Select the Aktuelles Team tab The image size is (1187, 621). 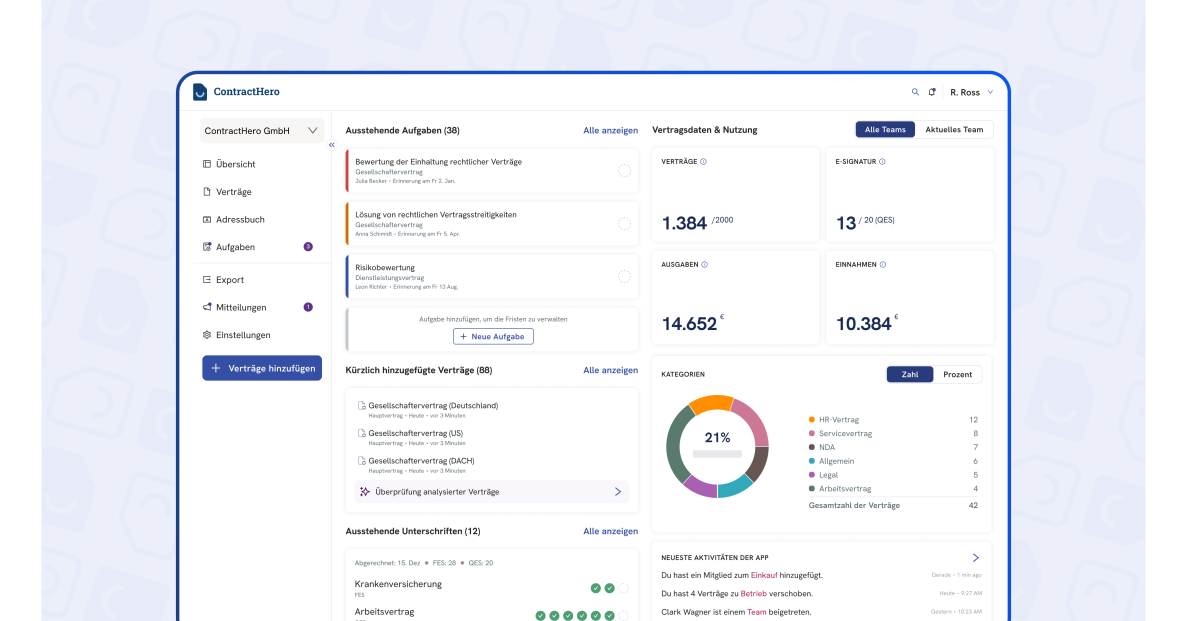(x=953, y=130)
